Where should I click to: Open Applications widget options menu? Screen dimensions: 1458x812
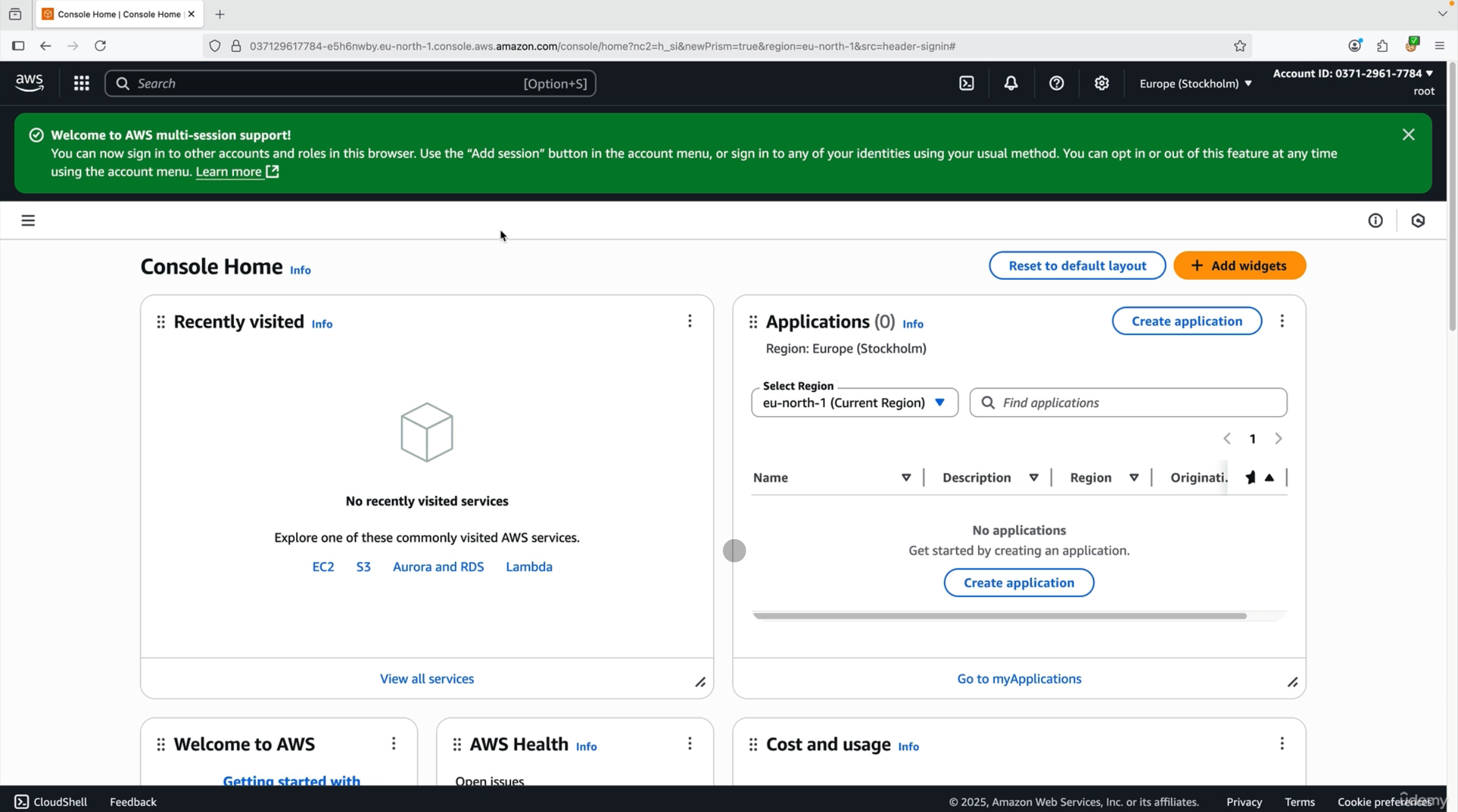tap(1282, 321)
